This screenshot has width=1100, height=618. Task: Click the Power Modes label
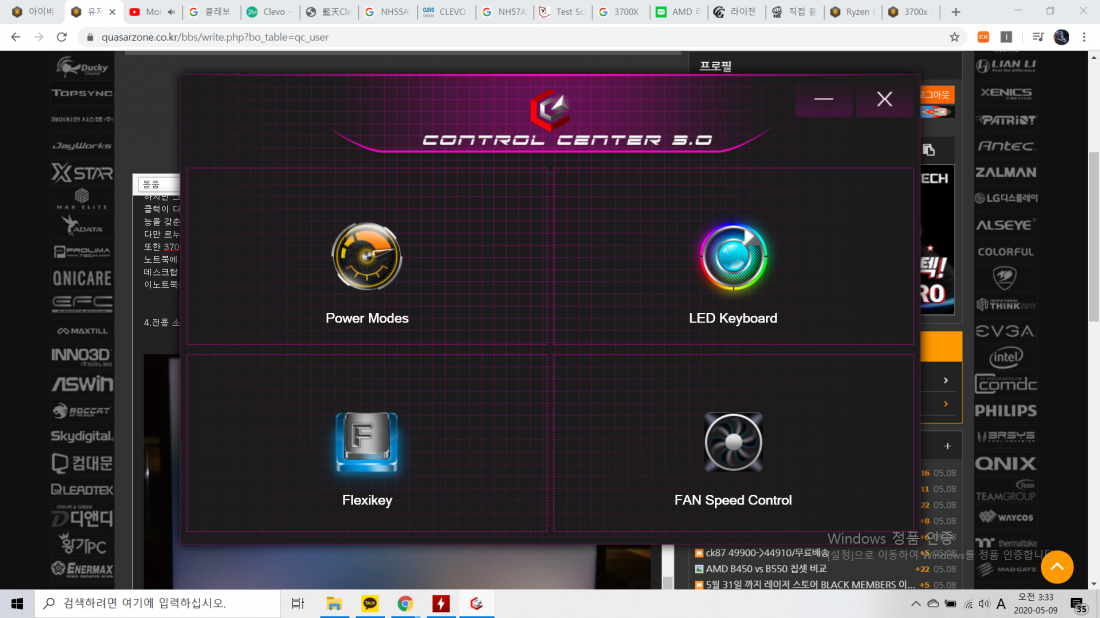coord(367,318)
